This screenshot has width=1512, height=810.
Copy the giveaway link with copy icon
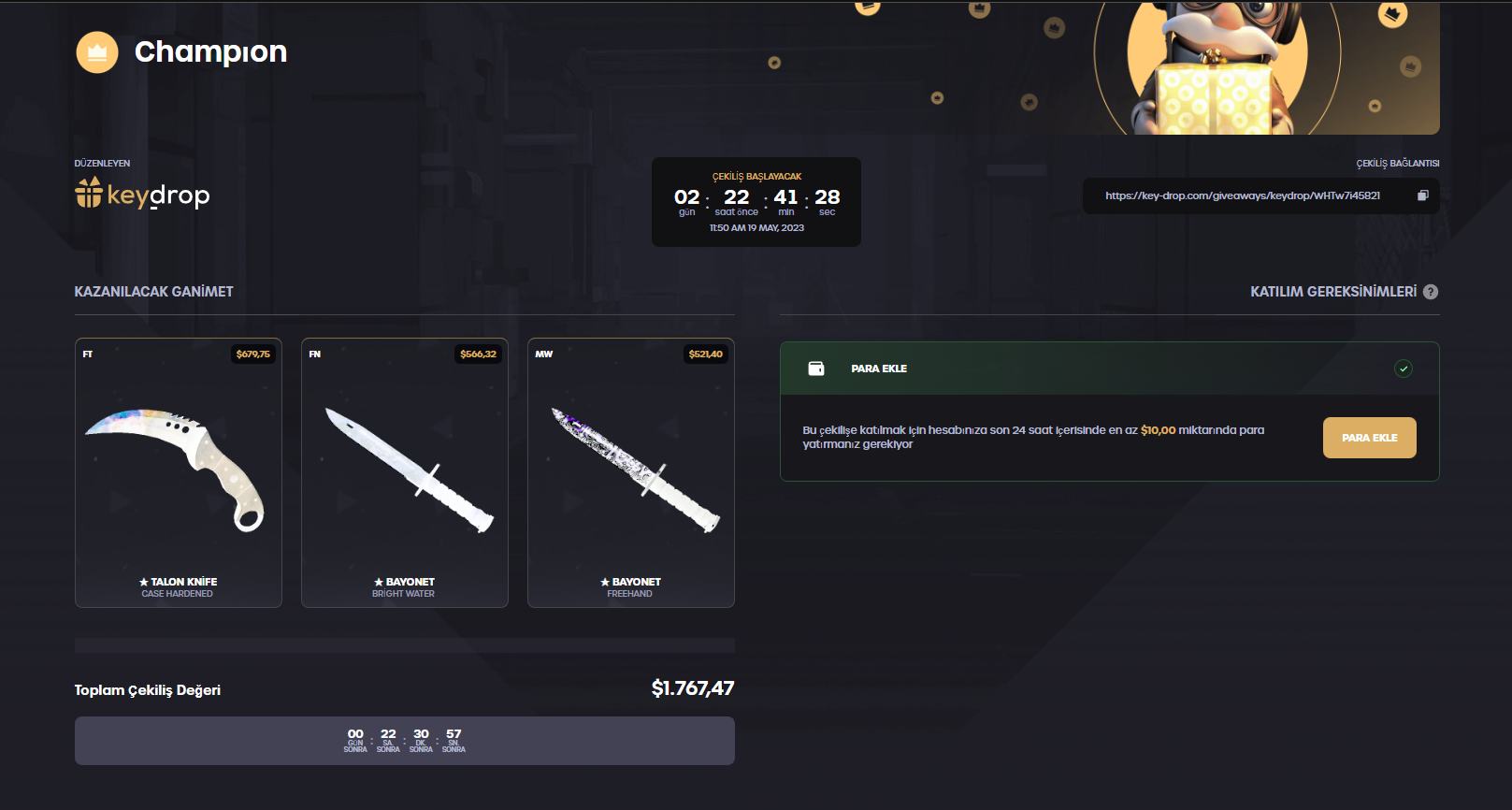coord(1422,195)
